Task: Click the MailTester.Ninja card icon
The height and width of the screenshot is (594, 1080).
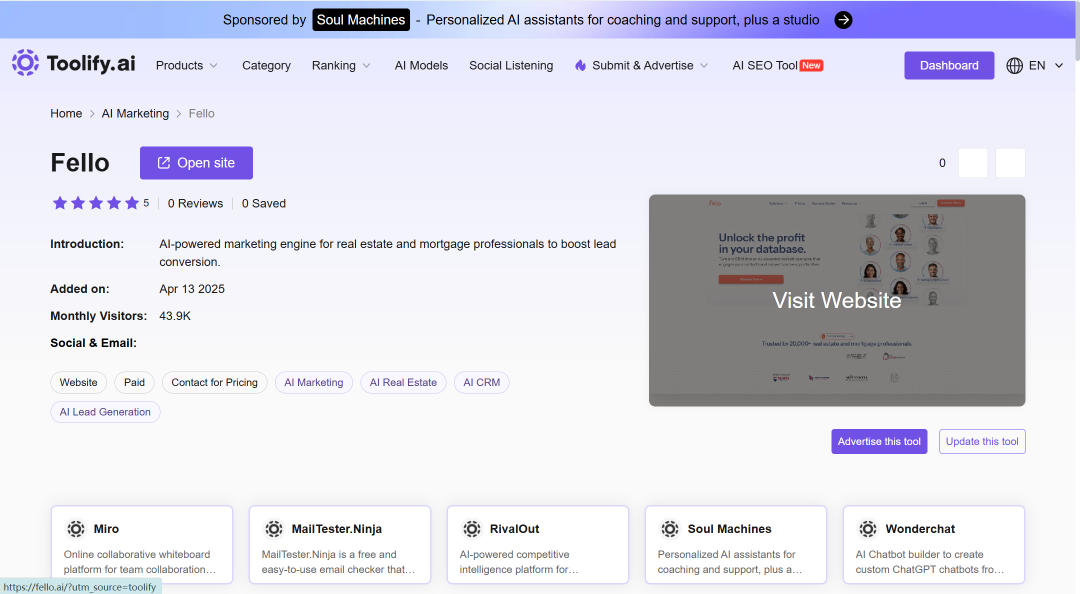Action: click(274, 529)
